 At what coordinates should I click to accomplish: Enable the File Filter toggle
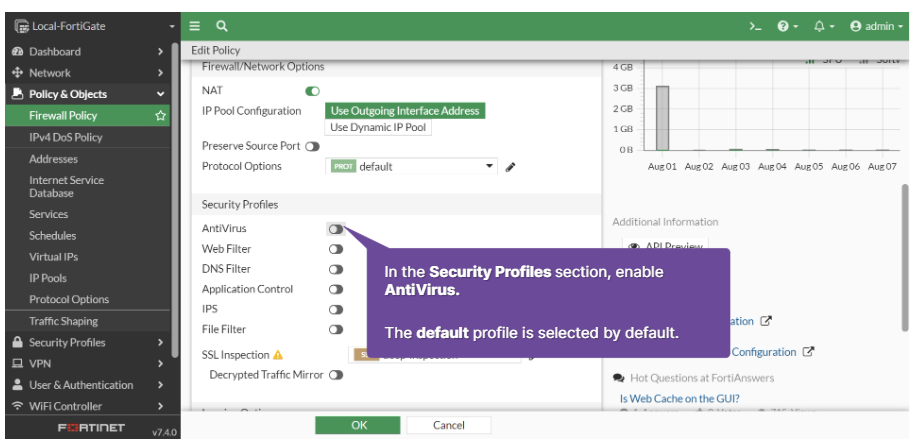click(335, 330)
